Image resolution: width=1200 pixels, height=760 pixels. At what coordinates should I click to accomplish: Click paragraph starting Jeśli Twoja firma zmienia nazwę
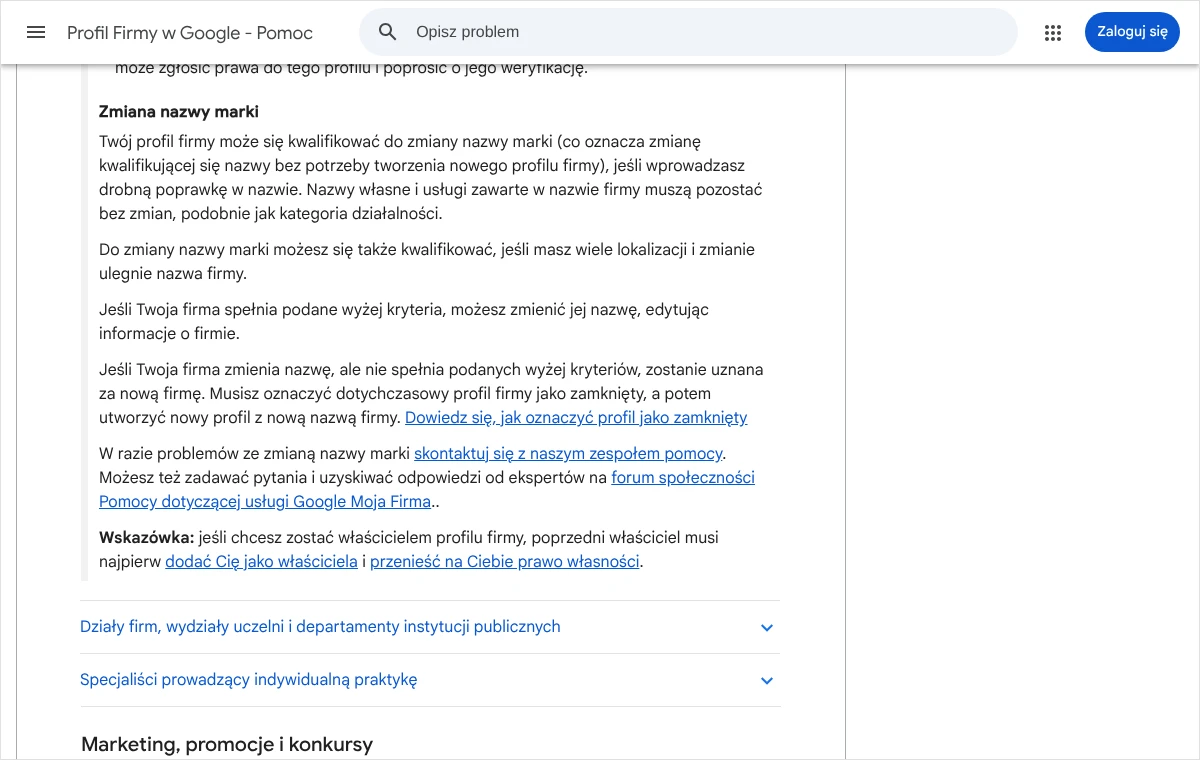[431, 394]
